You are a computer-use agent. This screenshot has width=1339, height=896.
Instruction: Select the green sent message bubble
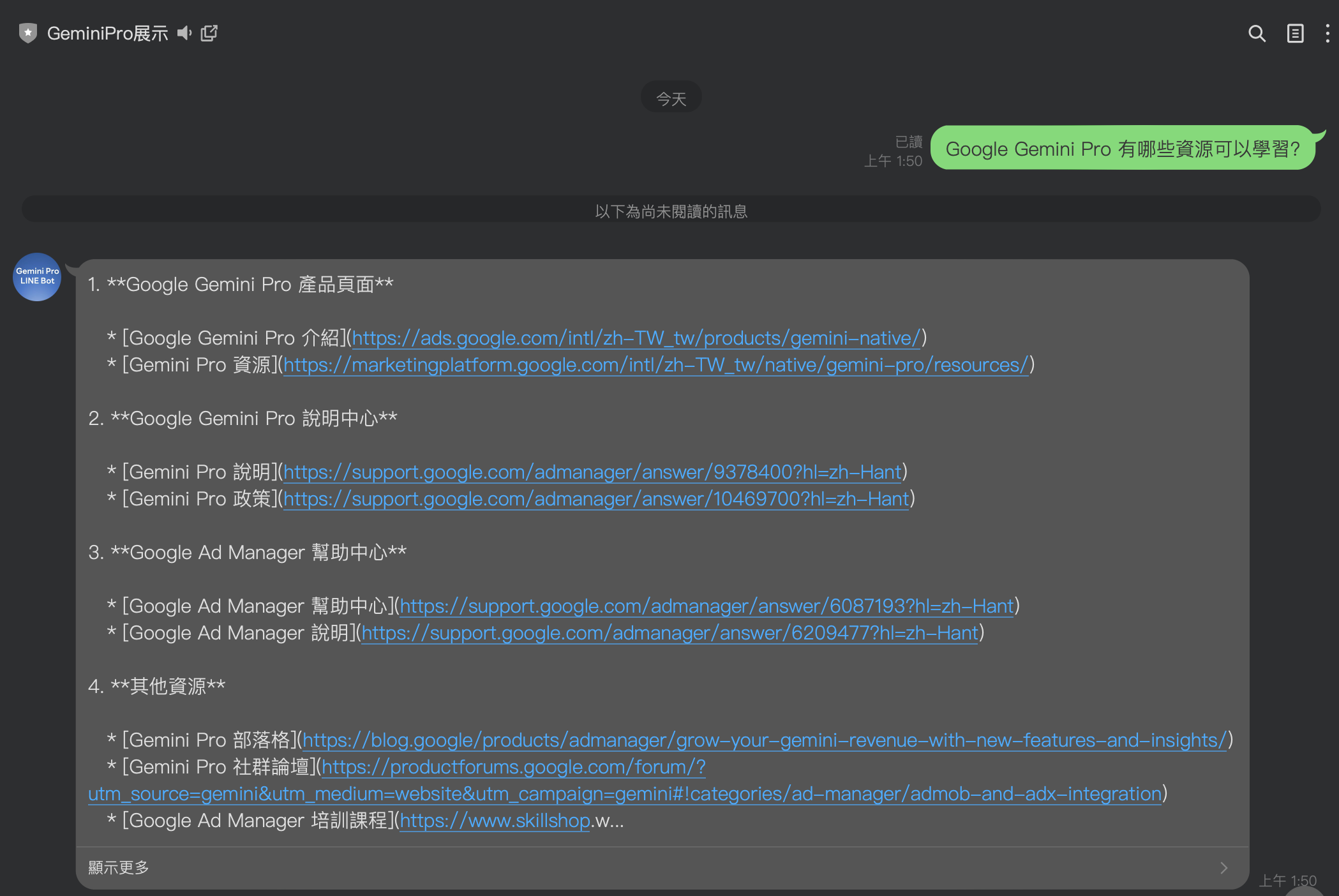click(1123, 149)
